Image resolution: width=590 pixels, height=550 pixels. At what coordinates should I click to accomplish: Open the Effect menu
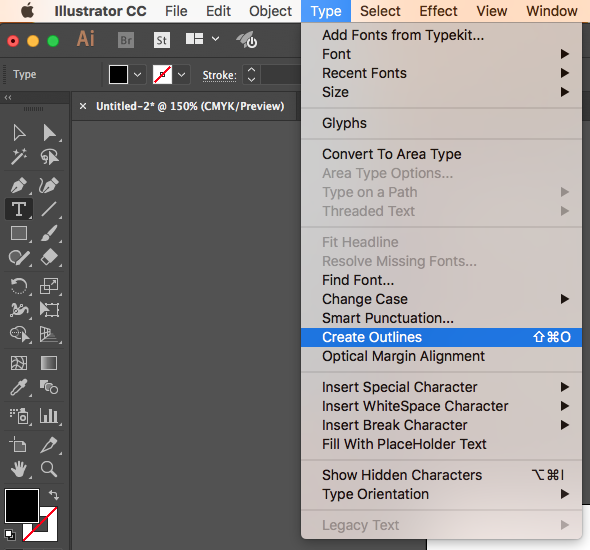438,11
